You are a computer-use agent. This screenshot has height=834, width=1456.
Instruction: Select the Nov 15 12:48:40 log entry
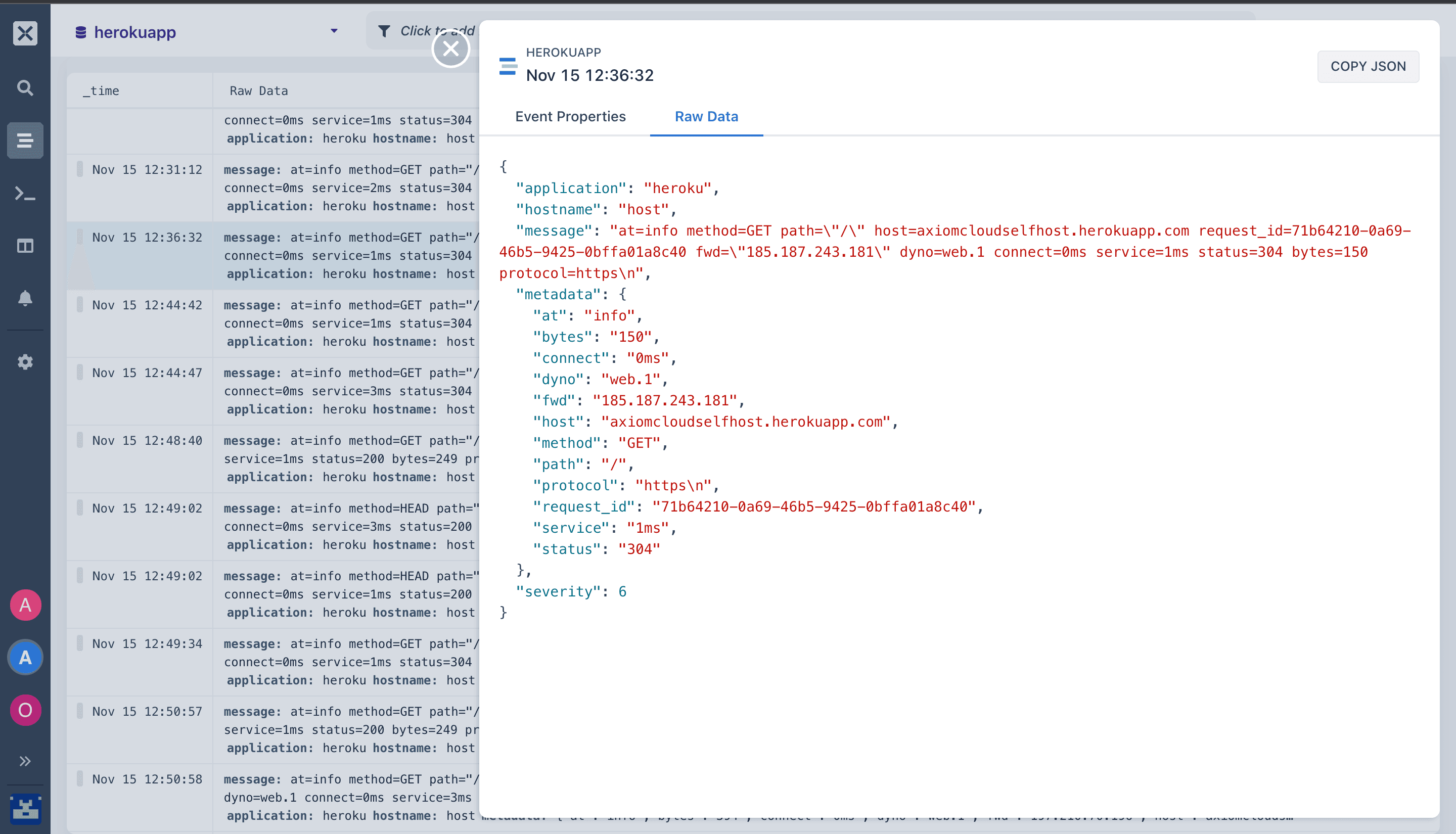click(x=147, y=440)
